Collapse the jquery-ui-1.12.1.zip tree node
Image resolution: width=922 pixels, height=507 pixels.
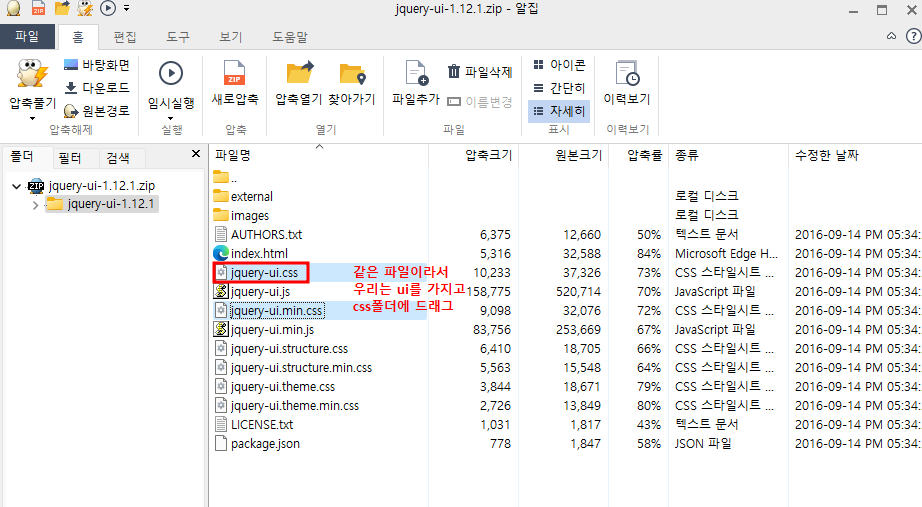(16, 186)
